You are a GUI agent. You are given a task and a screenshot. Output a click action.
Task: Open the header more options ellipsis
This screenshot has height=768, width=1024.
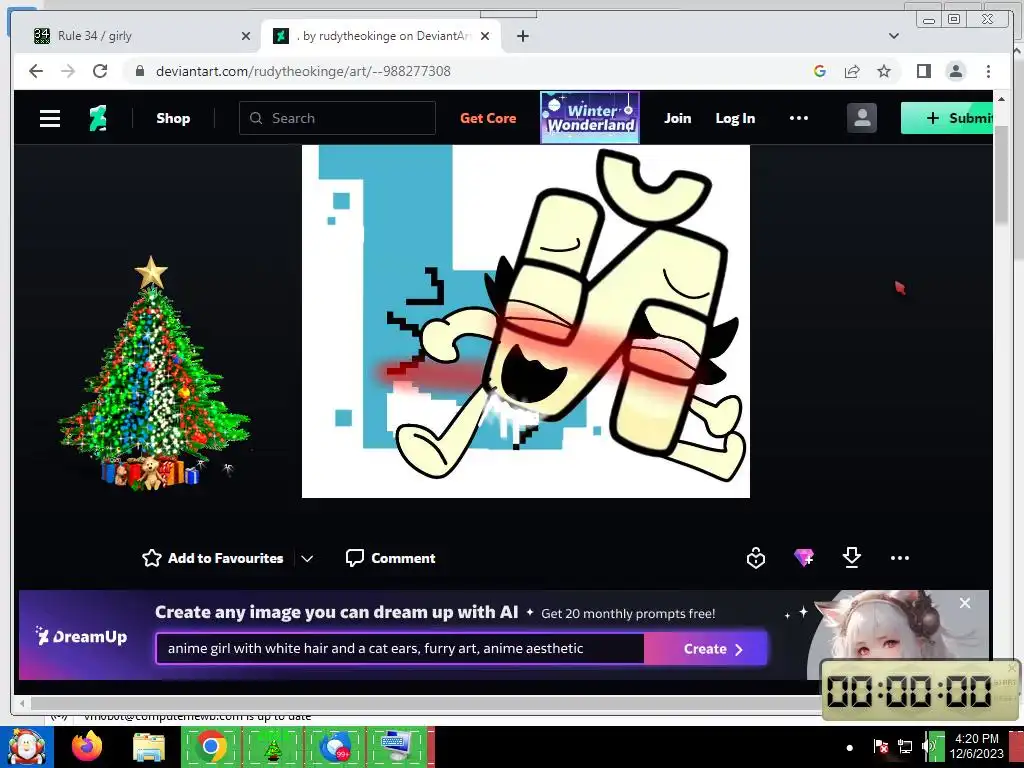(799, 118)
